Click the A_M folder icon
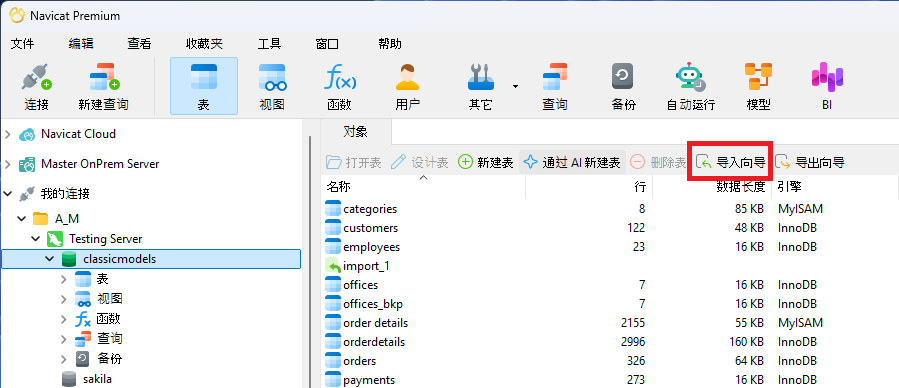This screenshot has height=388, width=899. pos(40,219)
